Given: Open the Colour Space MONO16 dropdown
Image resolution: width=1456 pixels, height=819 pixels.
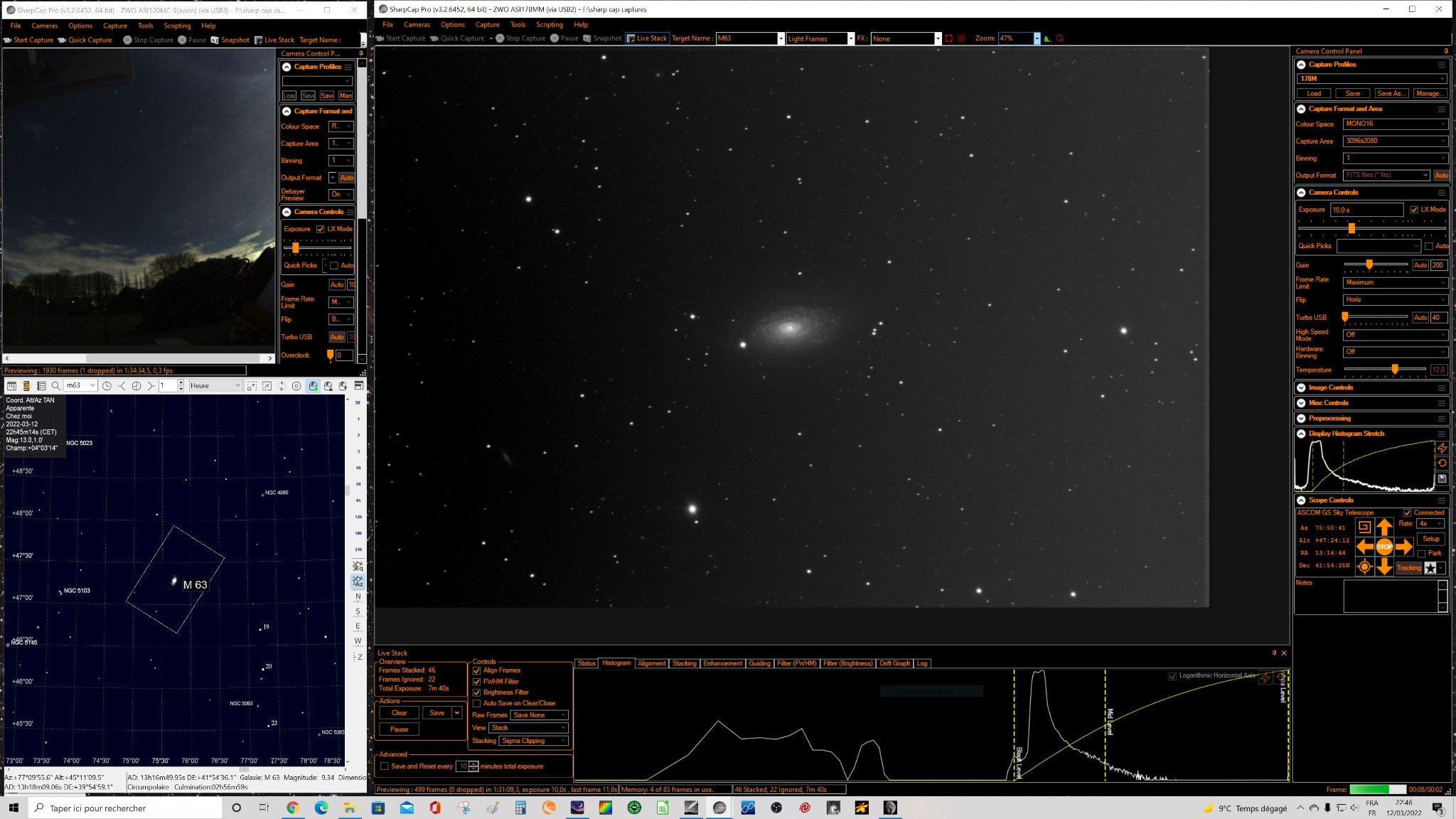Looking at the screenshot, I should [x=1395, y=124].
